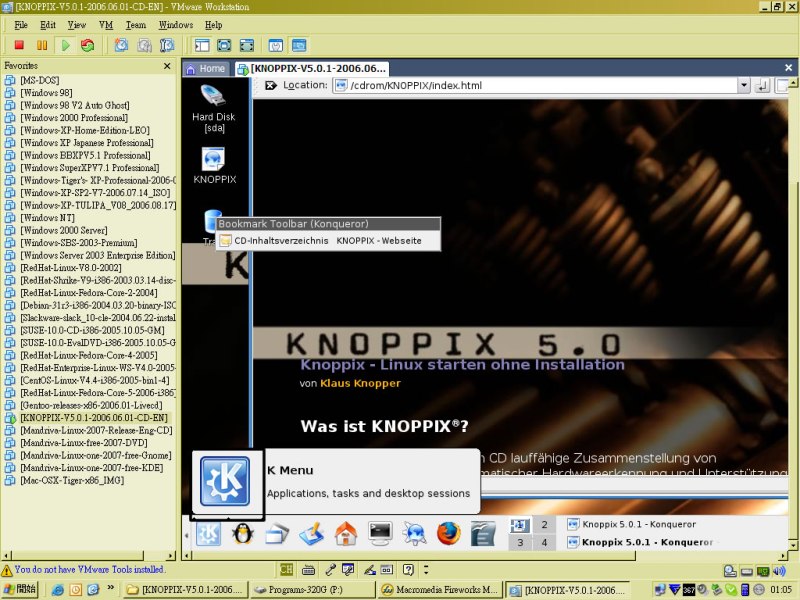Click the red Power Off toolbar button
Screen dimensions: 800x600
point(19,45)
